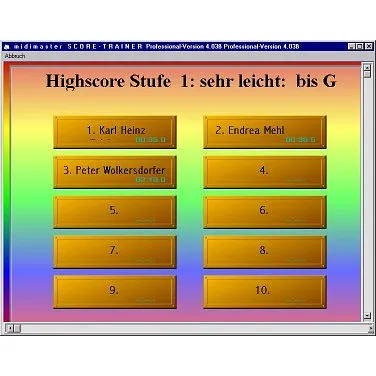Choose highscore slot 7.
Image resolution: width=376 pixels, height=376 pixels.
point(115,252)
